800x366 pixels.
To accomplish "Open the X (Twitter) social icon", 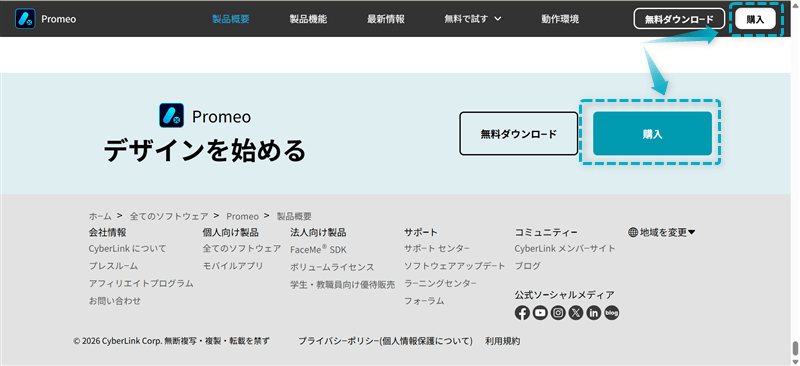I will coord(576,313).
